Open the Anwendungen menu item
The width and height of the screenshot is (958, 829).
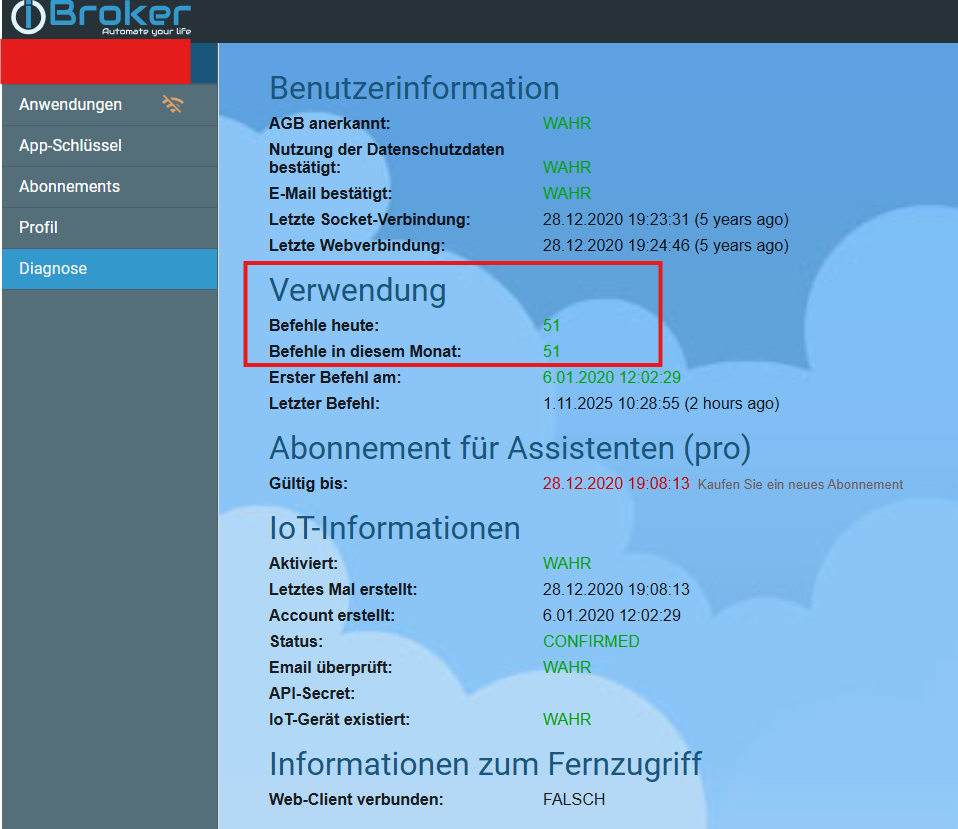110,105
